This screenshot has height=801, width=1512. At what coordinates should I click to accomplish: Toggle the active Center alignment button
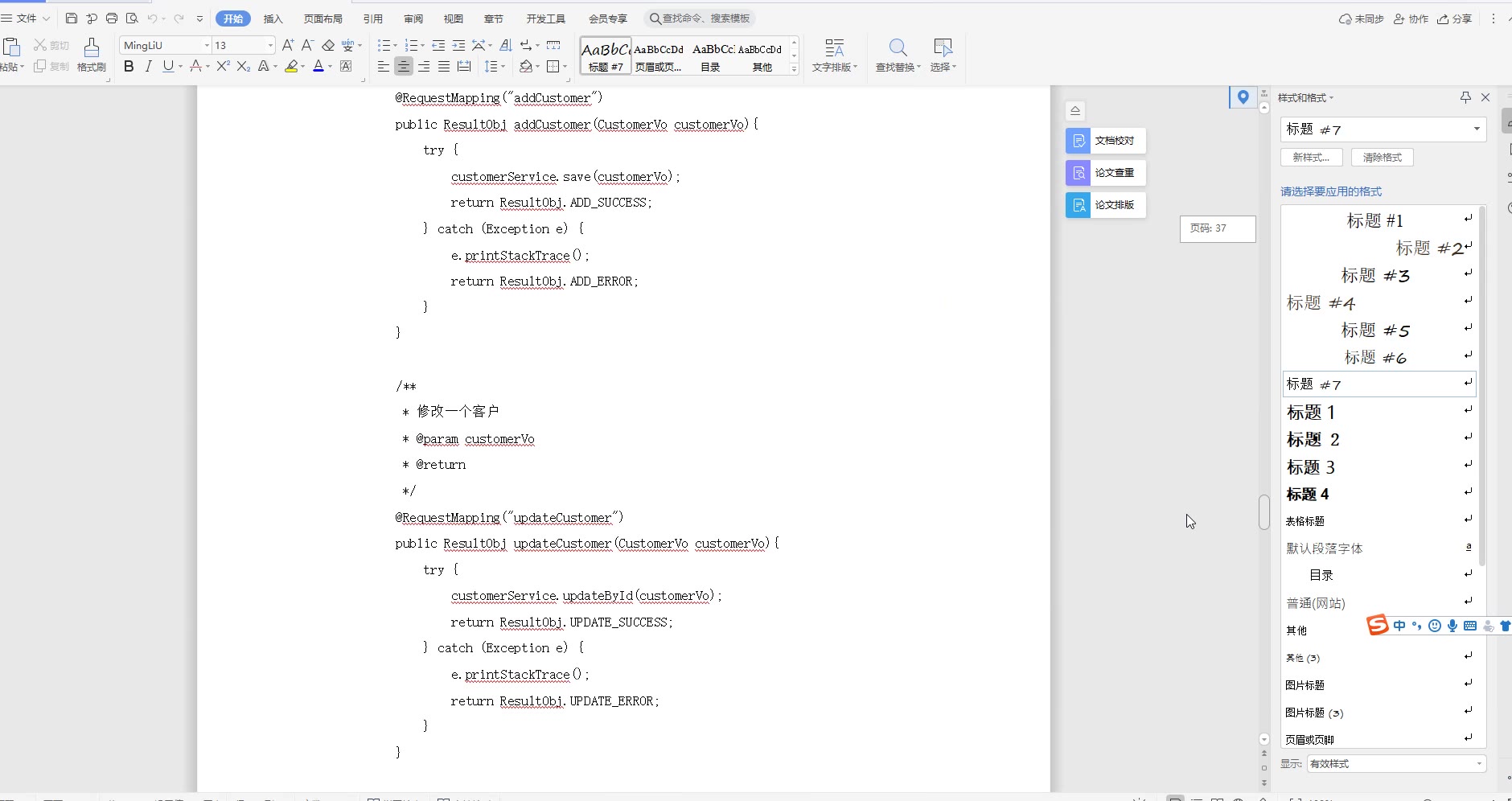tap(404, 66)
